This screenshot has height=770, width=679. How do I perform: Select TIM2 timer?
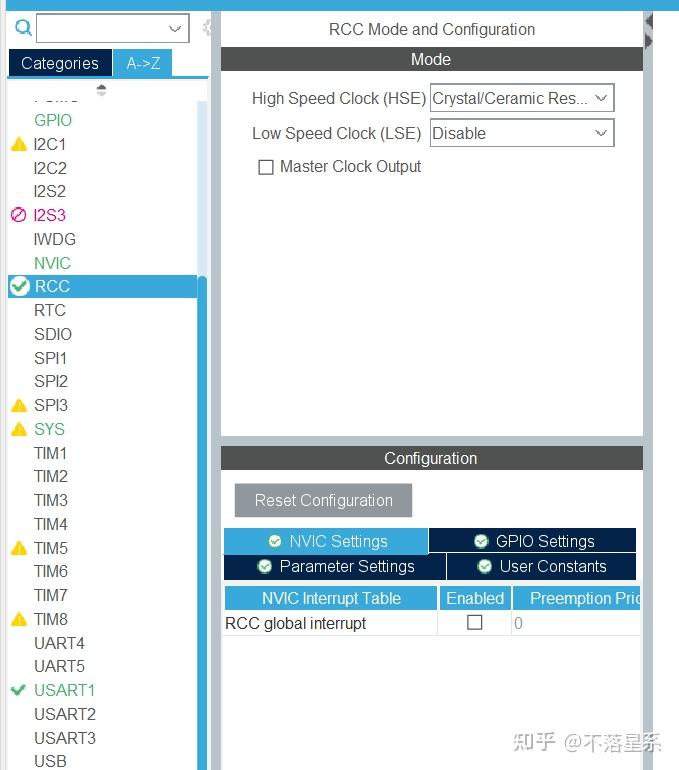pyautogui.click(x=51, y=476)
